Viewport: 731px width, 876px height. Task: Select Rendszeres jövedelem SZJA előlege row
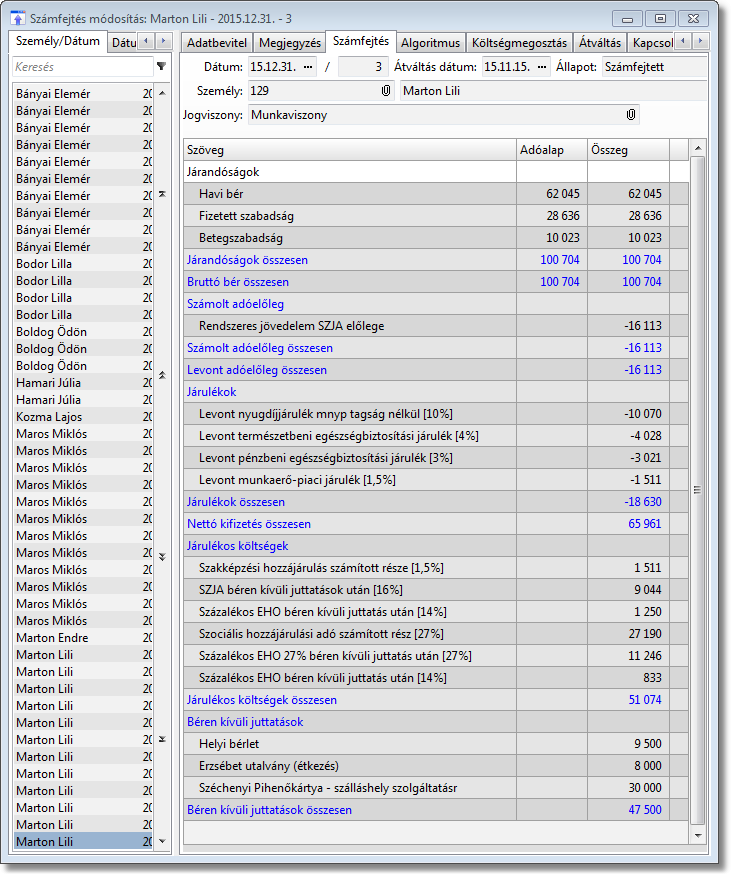[x=436, y=326]
